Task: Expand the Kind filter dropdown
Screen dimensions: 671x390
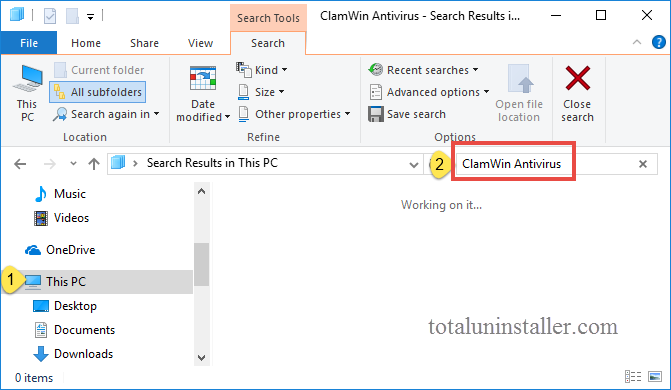Action: (261, 70)
